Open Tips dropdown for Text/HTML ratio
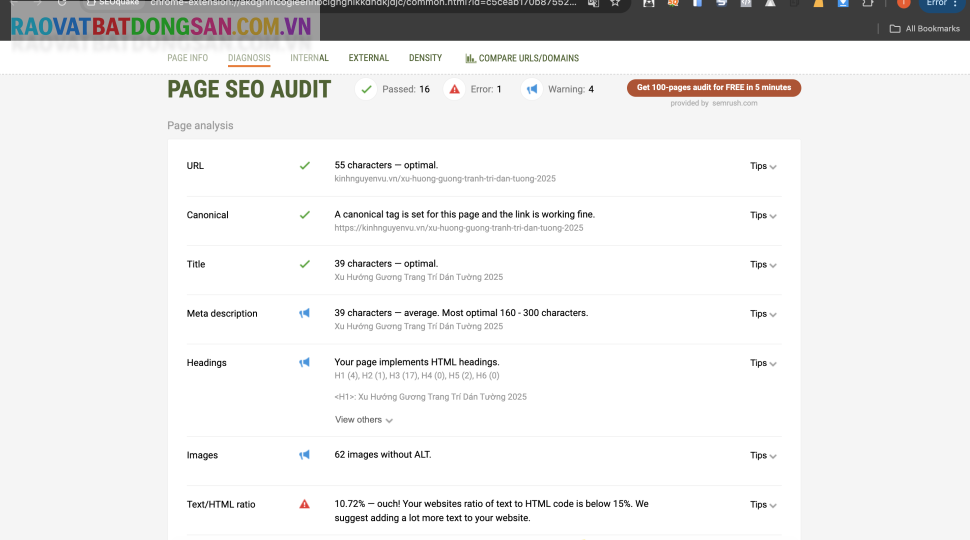The width and height of the screenshot is (970, 540). [x=763, y=505]
